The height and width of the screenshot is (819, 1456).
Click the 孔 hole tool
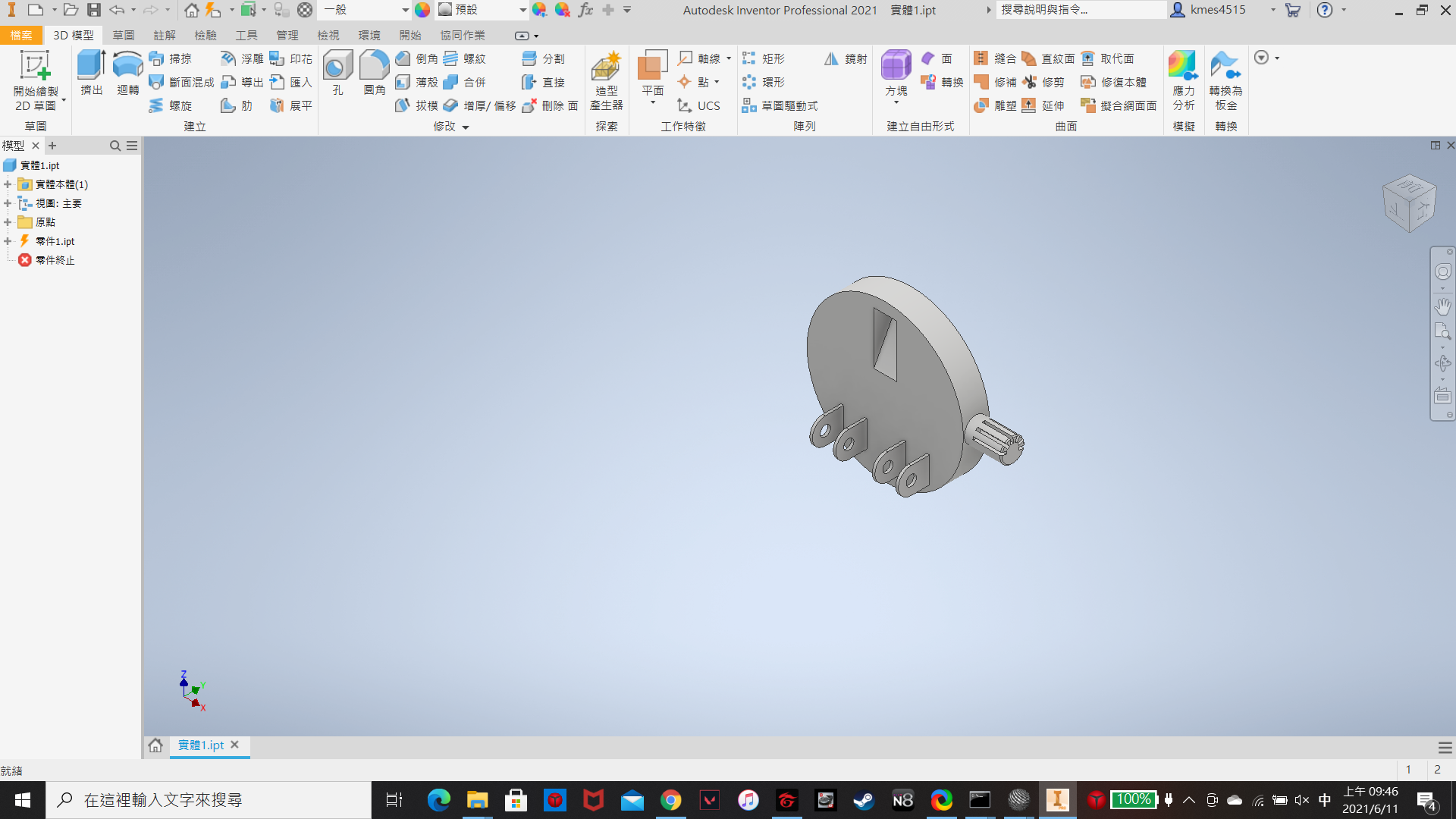click(x=337, y=73)
